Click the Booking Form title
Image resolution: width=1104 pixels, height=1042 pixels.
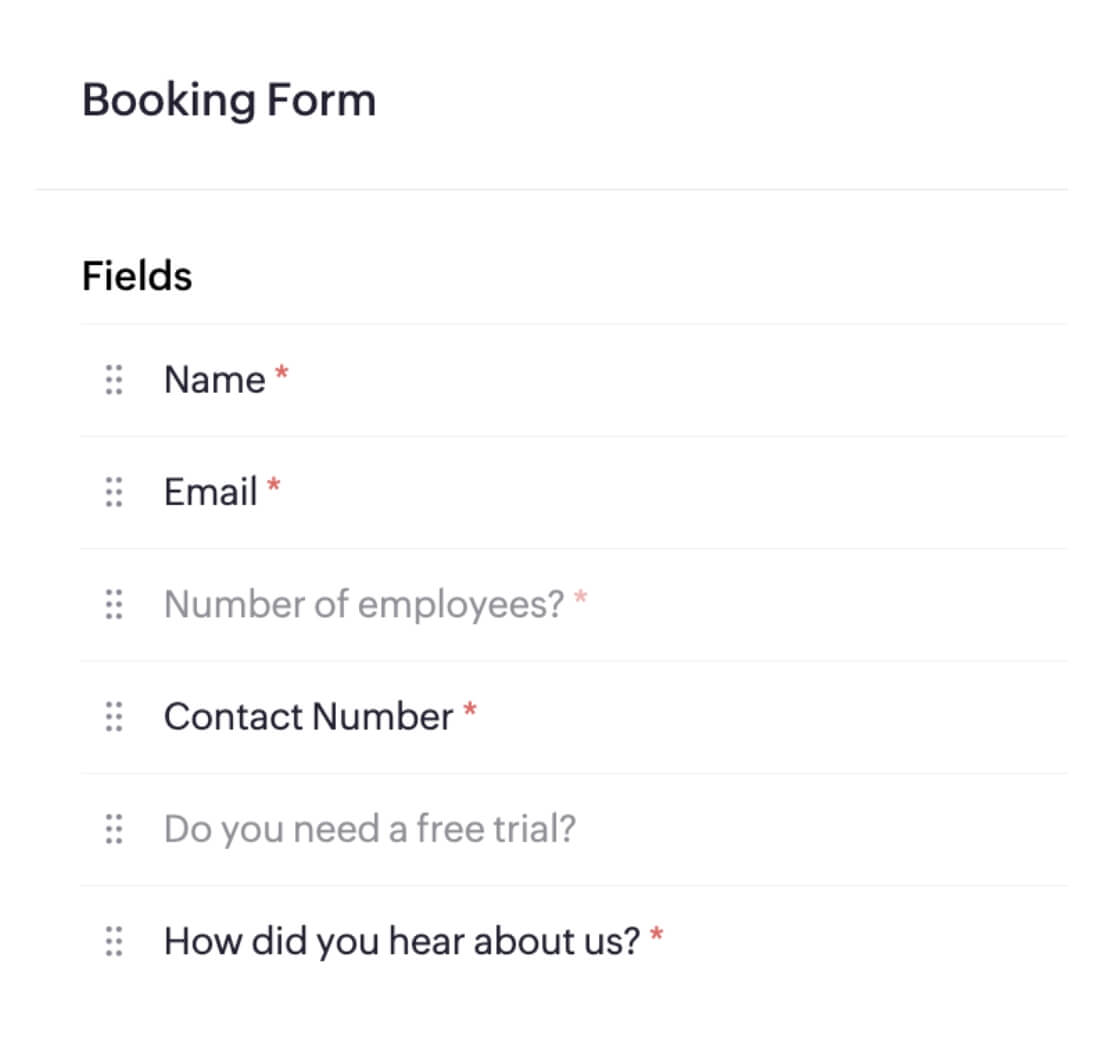click(228, 100)
